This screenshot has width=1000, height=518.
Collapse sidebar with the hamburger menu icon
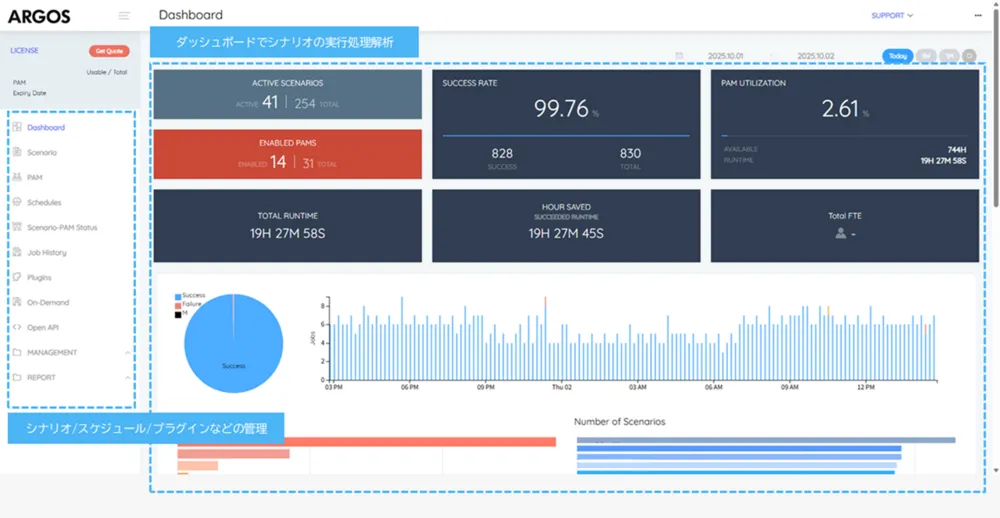(x=124, y=16)
